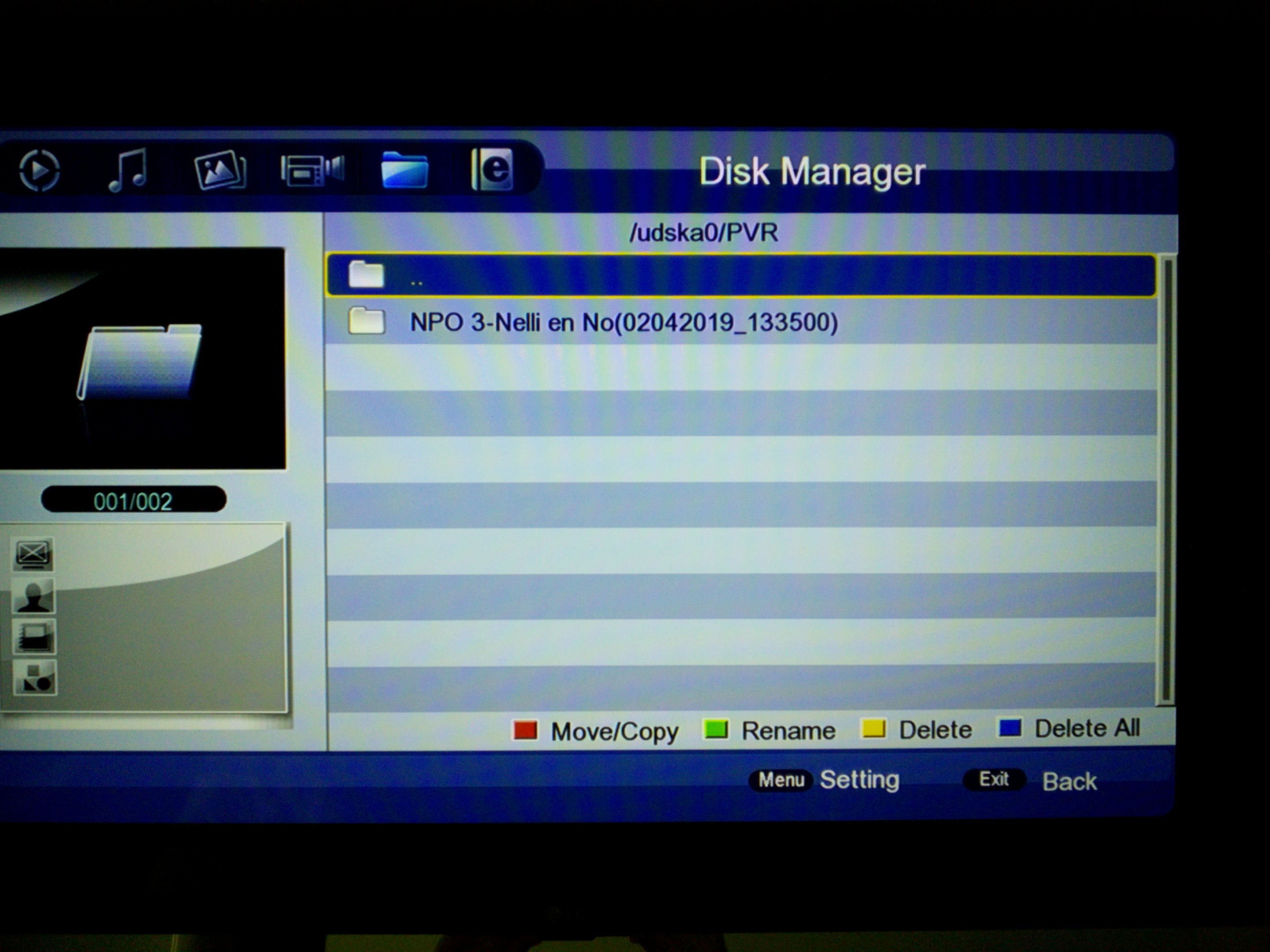Click the /udska0/PVR path text
This screenshot has height=952, width=1270.
click(703, 232)
